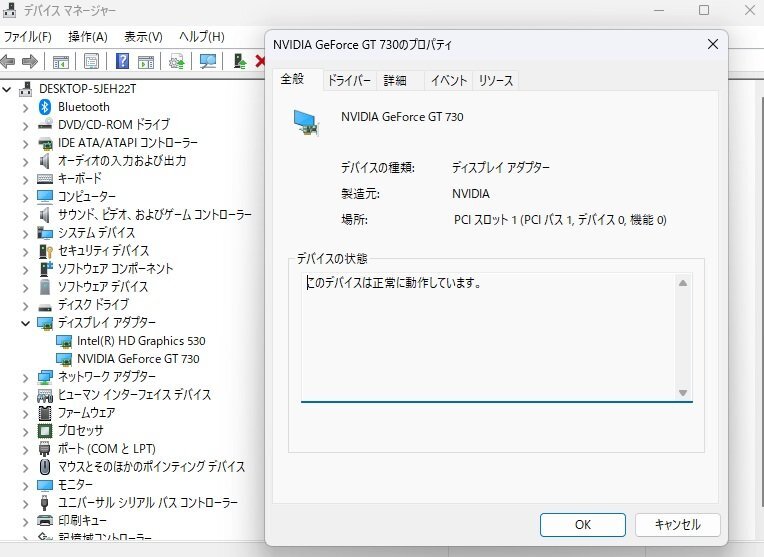Open the 表示(V) menu
The width and height of the screenshot is (764, 557).
pyautogui.click(x=143, y=37)
